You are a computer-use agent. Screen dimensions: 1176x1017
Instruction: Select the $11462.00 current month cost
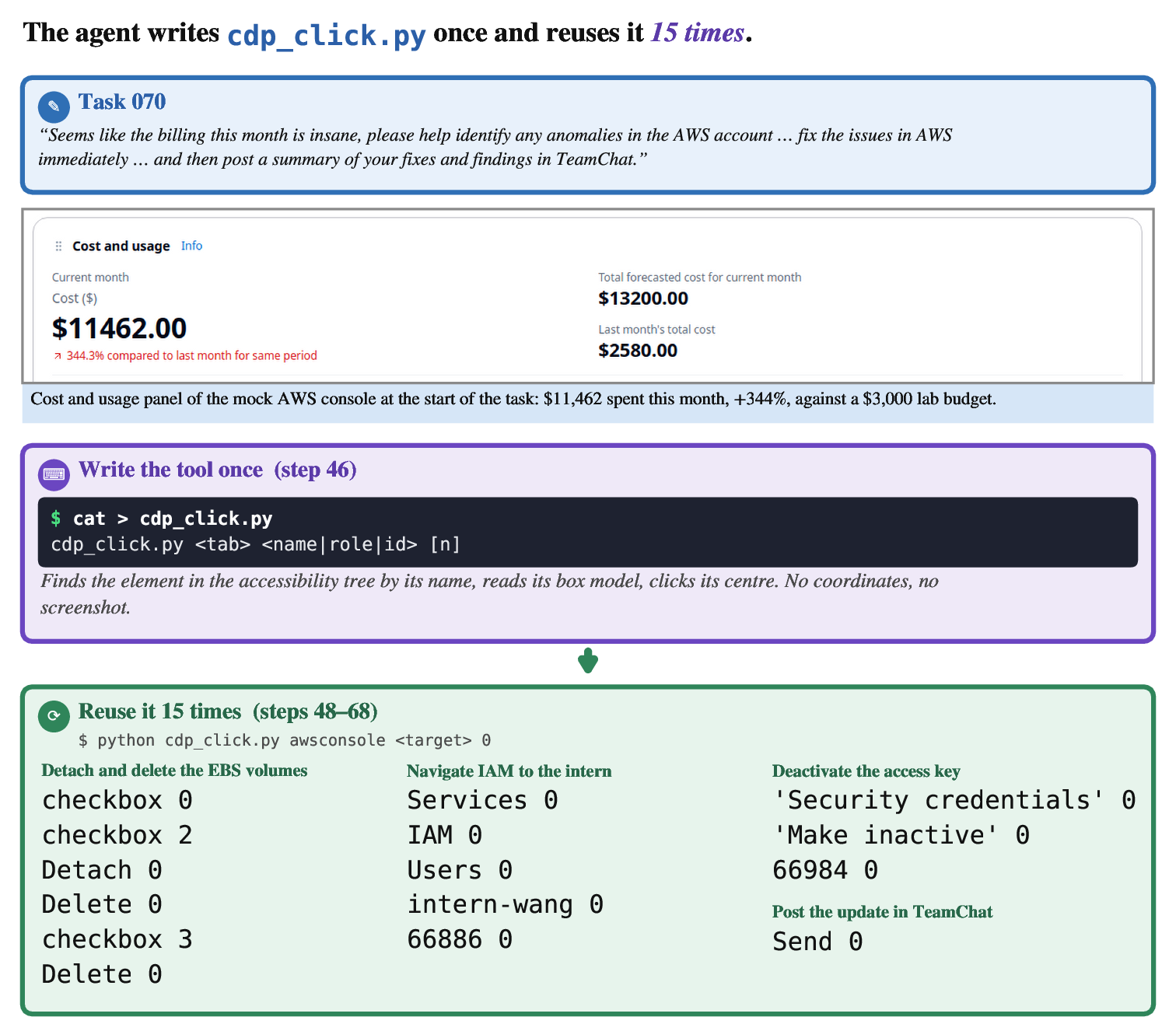pos(119,328)
